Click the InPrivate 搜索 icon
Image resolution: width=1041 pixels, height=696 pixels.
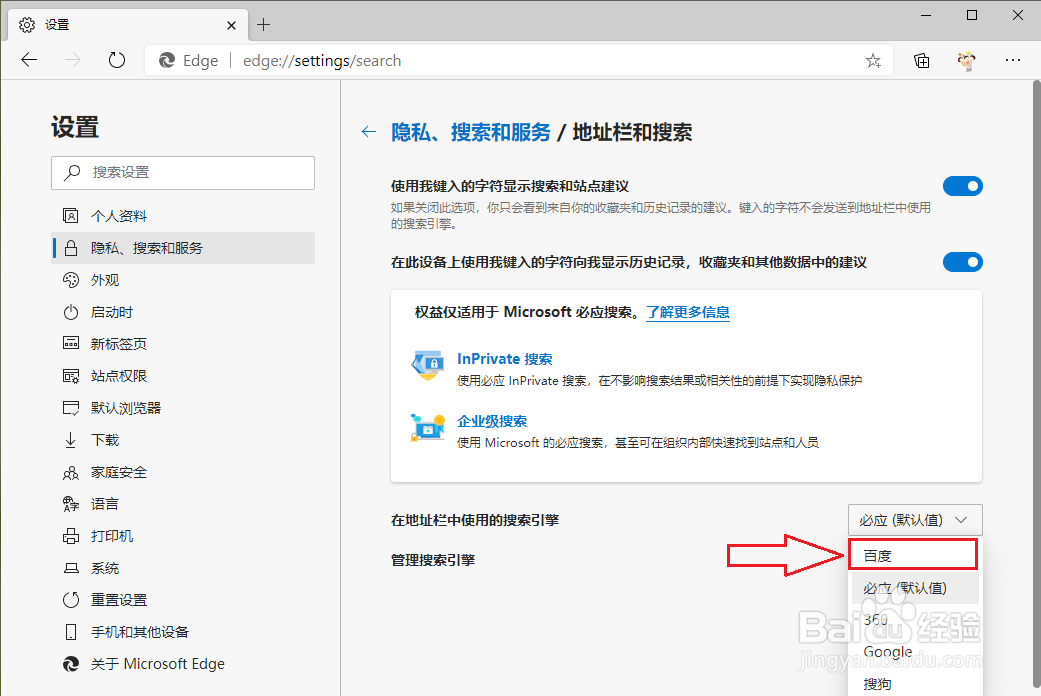pyautogui.click(x=428, y=365)
